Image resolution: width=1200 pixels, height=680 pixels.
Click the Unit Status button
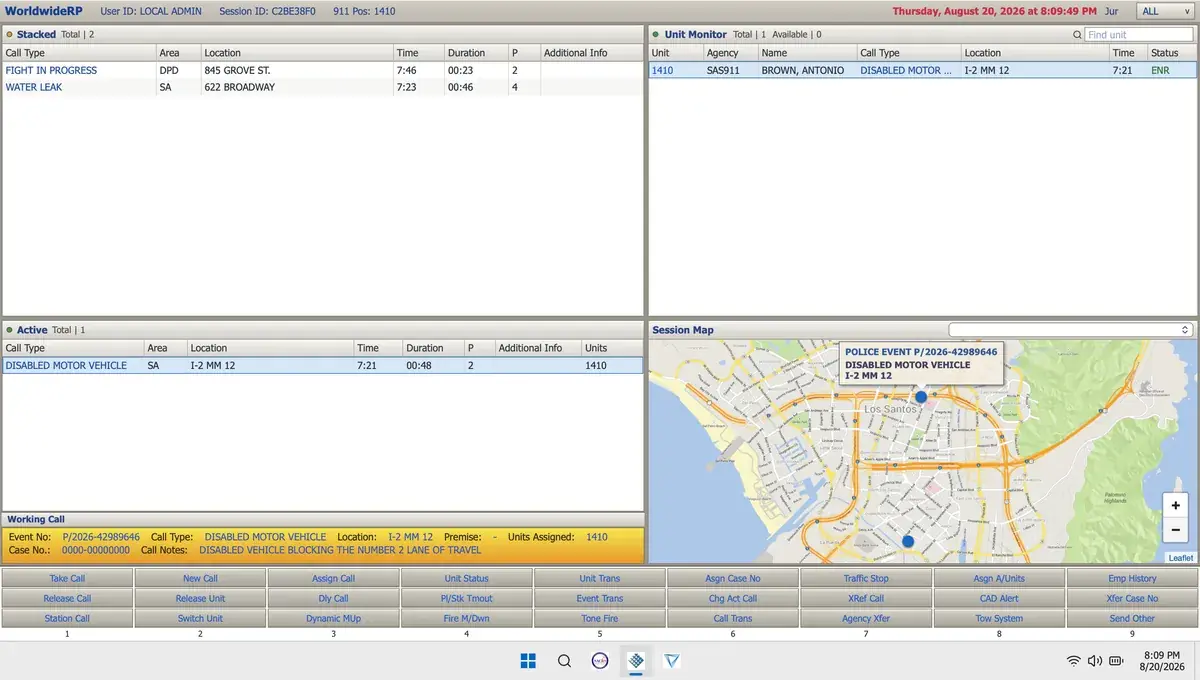point(467,578)
